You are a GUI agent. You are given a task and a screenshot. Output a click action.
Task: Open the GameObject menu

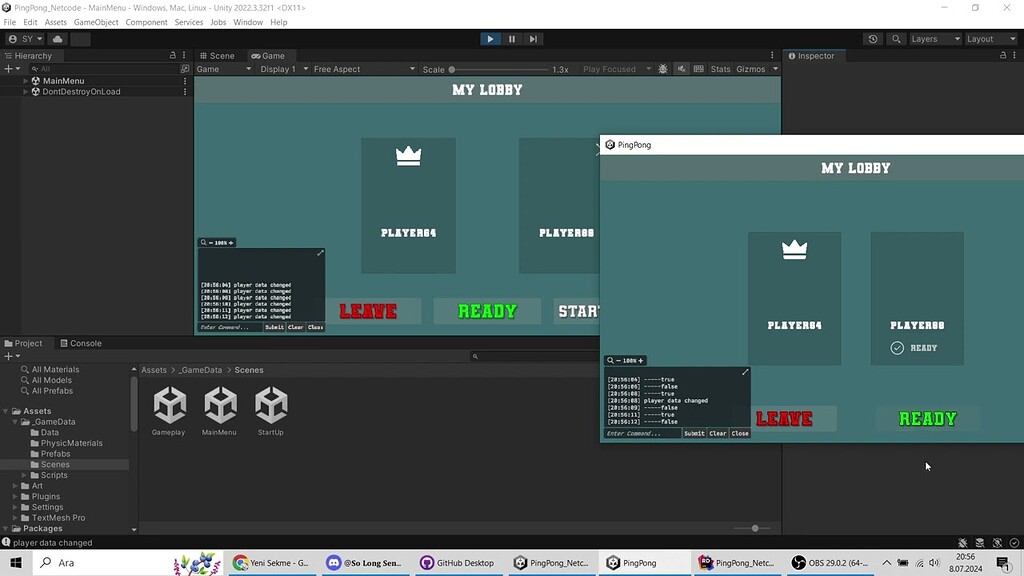click(96, 21)
